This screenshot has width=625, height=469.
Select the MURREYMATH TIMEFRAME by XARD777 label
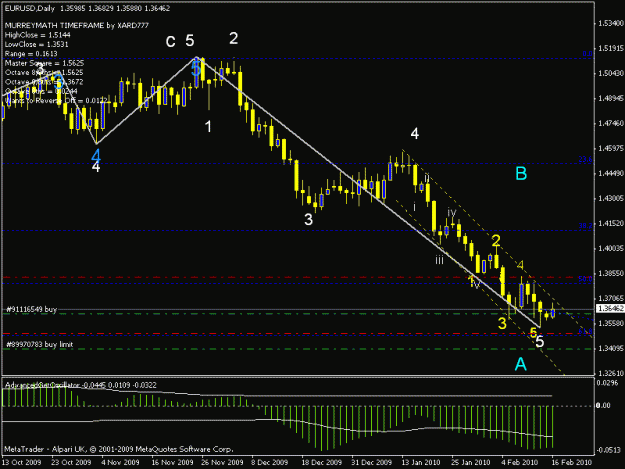point(77,26)
